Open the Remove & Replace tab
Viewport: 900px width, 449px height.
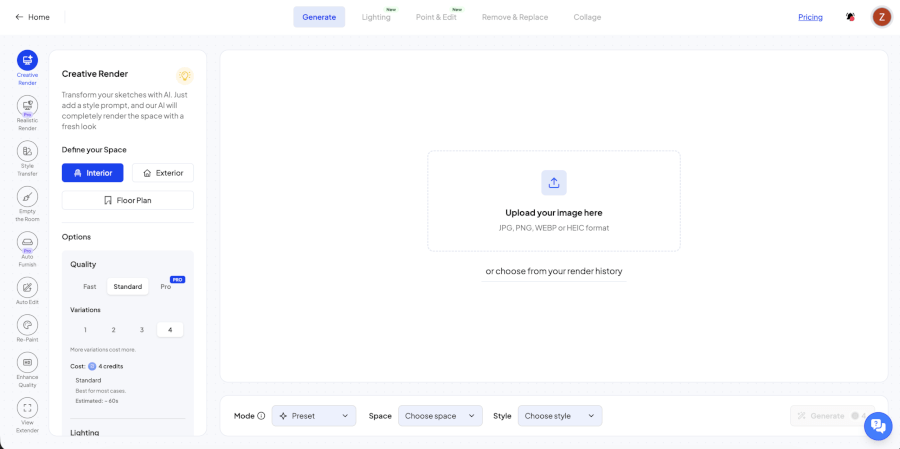point(515,17)
